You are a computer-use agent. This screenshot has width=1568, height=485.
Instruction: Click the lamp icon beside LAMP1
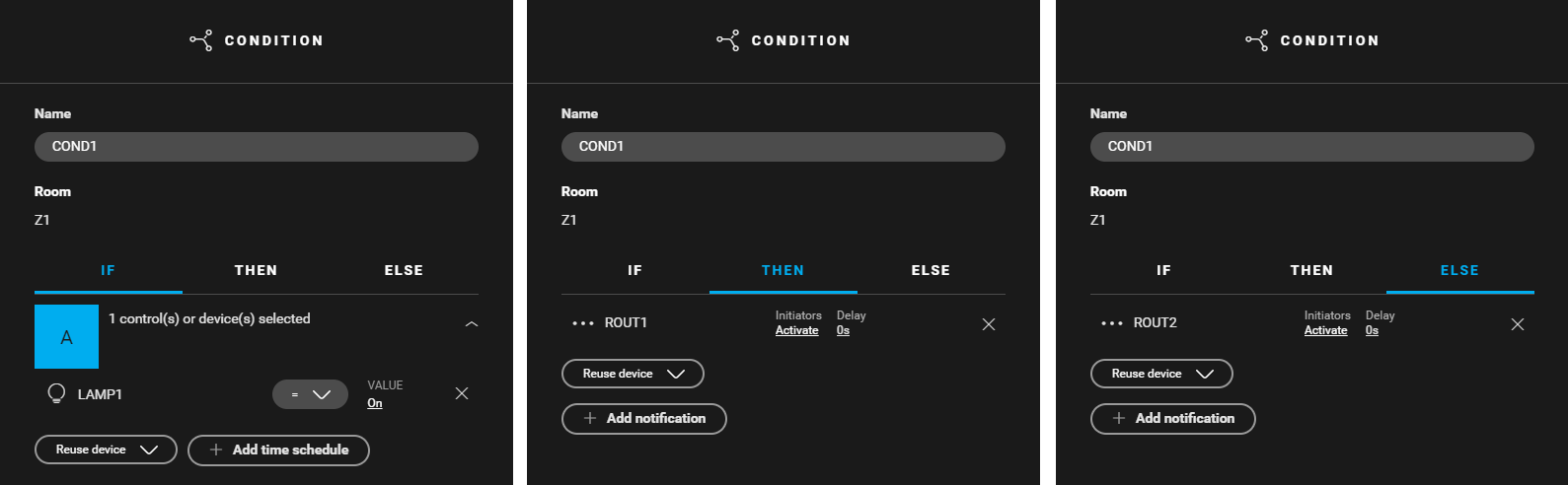coord(56,393)
